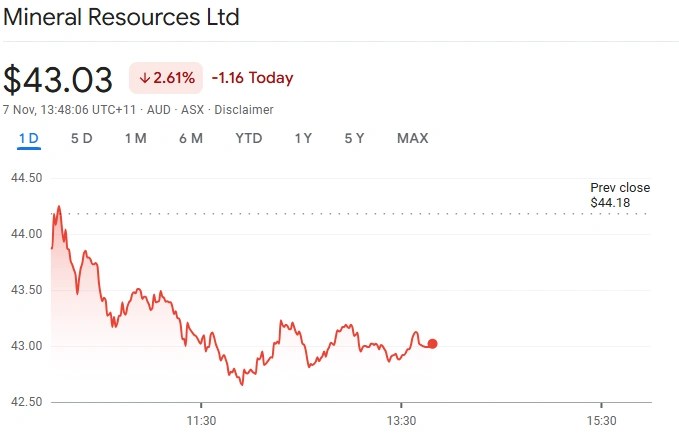This screenshot has height=444, width=679.
Task: Click the red current price dot on the chart
Action: click(432, 344)
